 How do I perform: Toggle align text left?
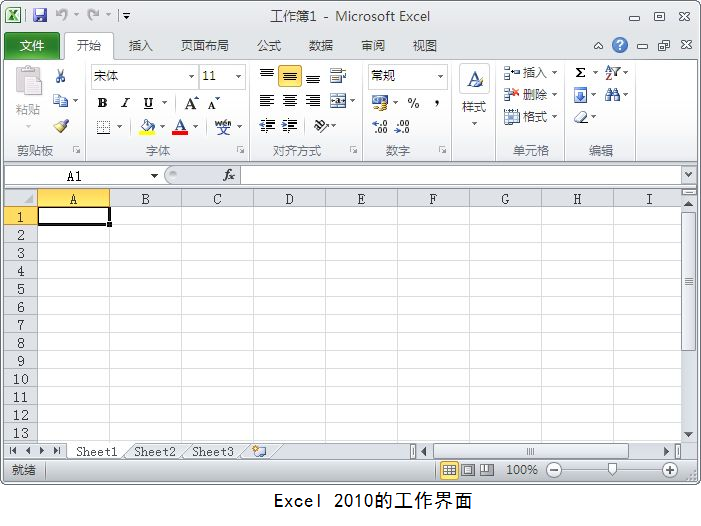coord(267,101)
